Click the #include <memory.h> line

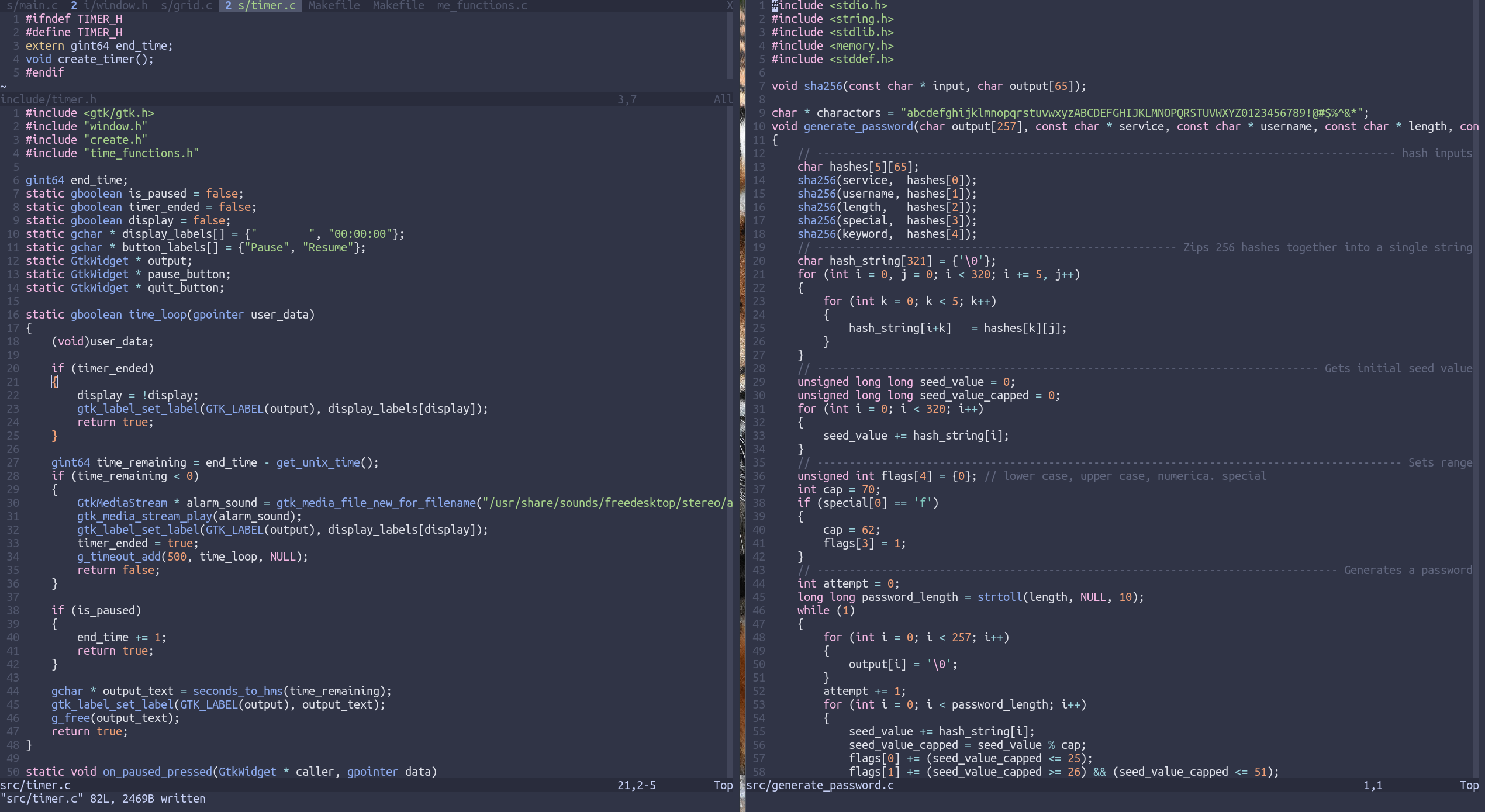coord(833,46)
